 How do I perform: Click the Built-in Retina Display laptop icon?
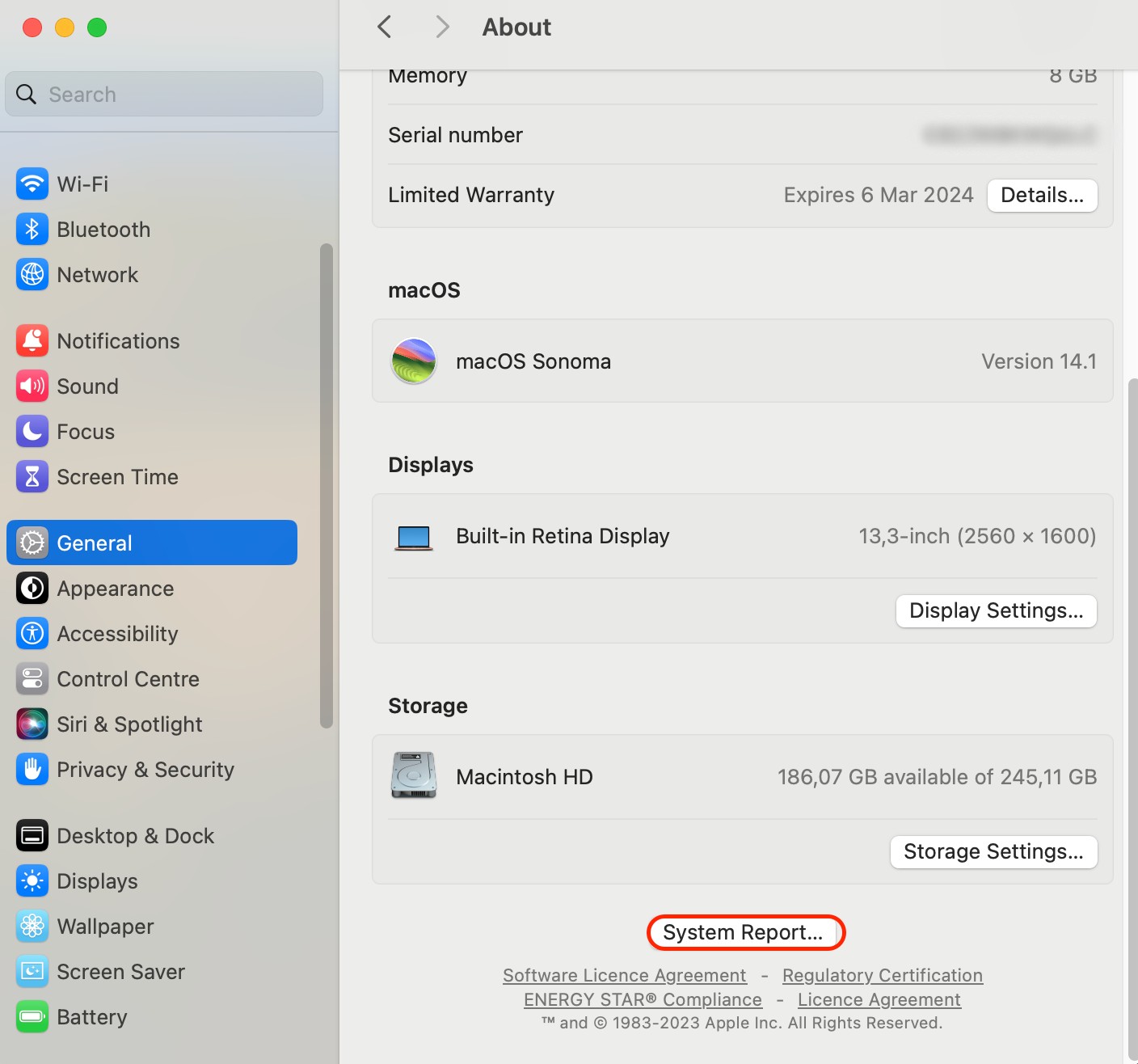pos(414,538)
